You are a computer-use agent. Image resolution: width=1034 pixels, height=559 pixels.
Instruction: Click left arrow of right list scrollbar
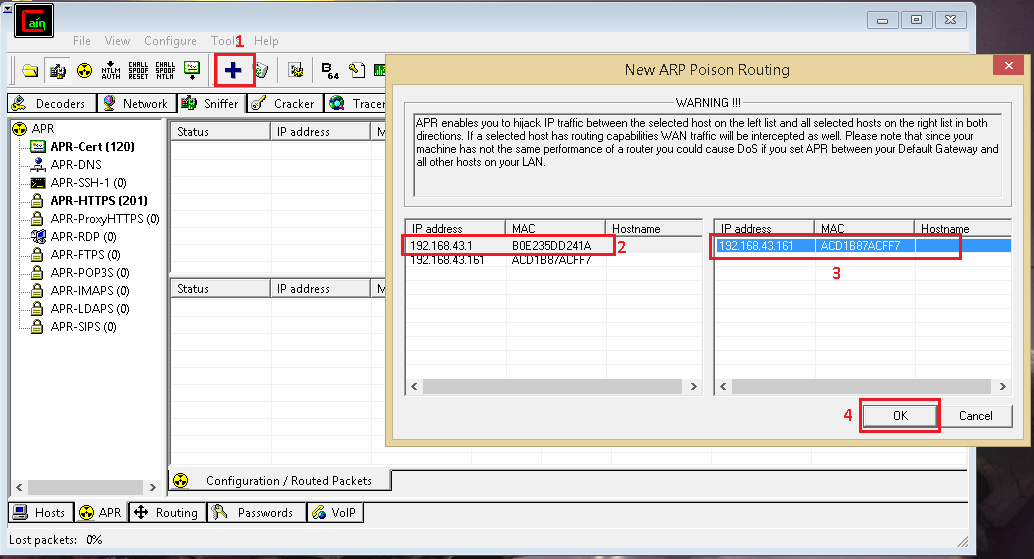click(723, 386)
